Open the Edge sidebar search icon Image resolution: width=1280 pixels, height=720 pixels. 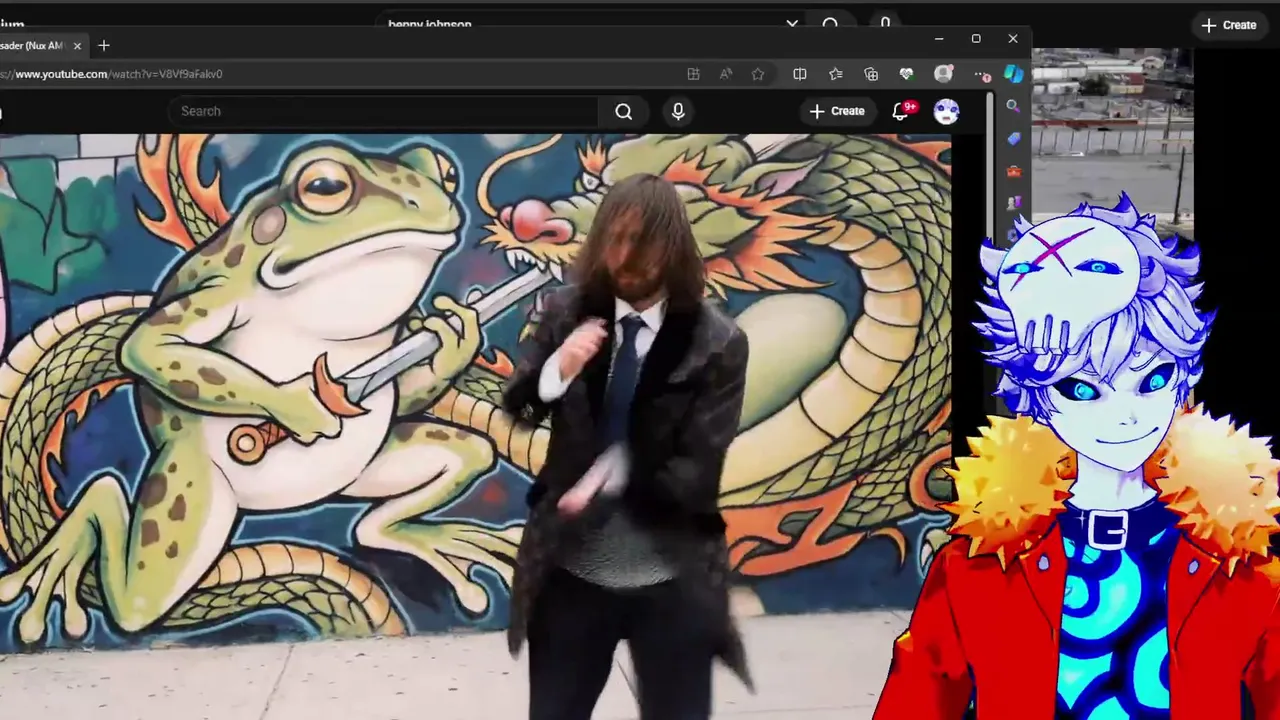coord(1013,107)
